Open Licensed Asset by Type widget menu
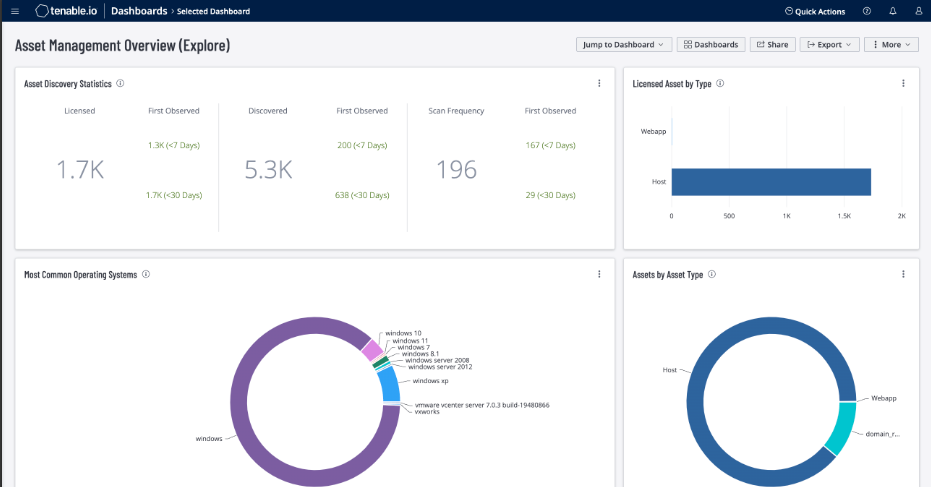 pos(903,84)
